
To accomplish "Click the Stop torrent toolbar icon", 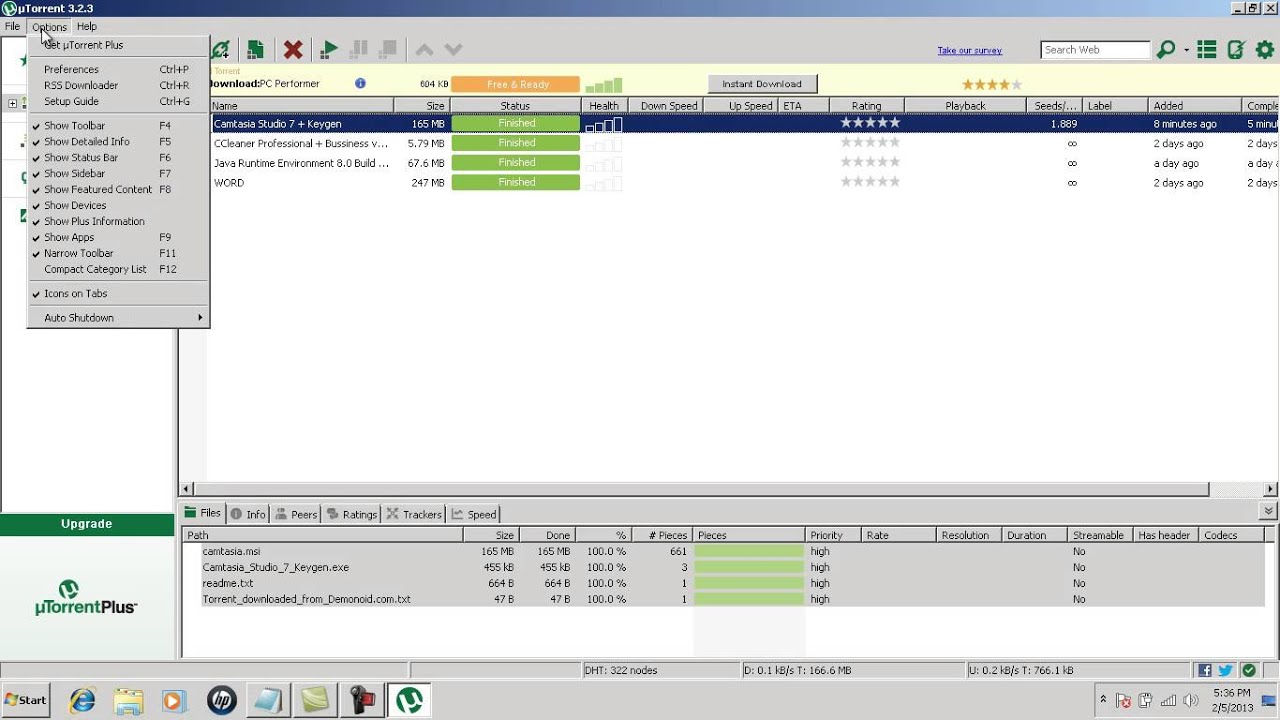I will click(389, 49).
